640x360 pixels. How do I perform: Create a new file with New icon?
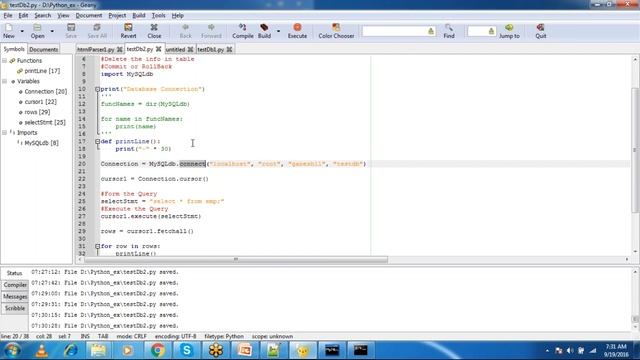coord(9,31)
